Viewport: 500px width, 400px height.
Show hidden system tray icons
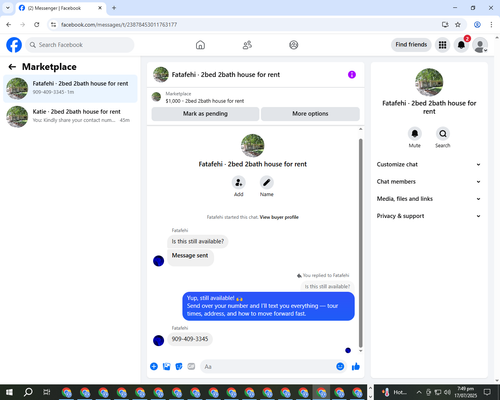(x=419, y=392)
